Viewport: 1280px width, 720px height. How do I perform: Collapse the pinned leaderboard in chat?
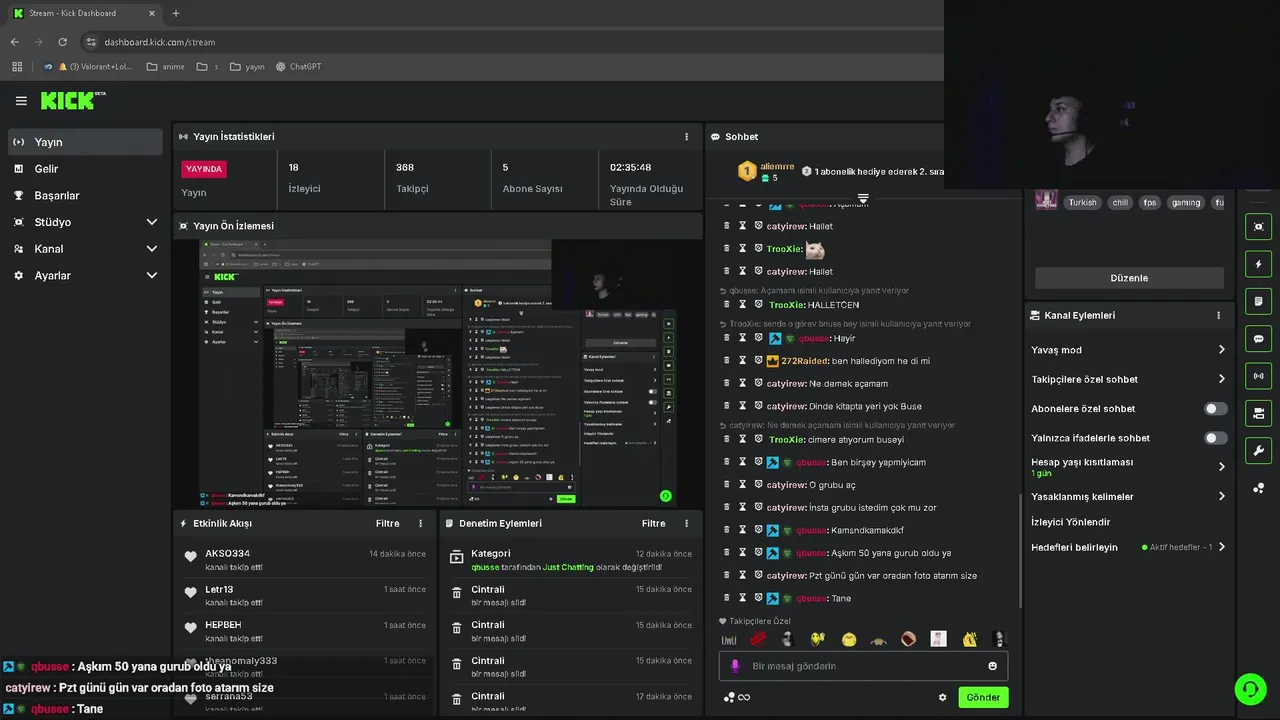pos(863,198)
